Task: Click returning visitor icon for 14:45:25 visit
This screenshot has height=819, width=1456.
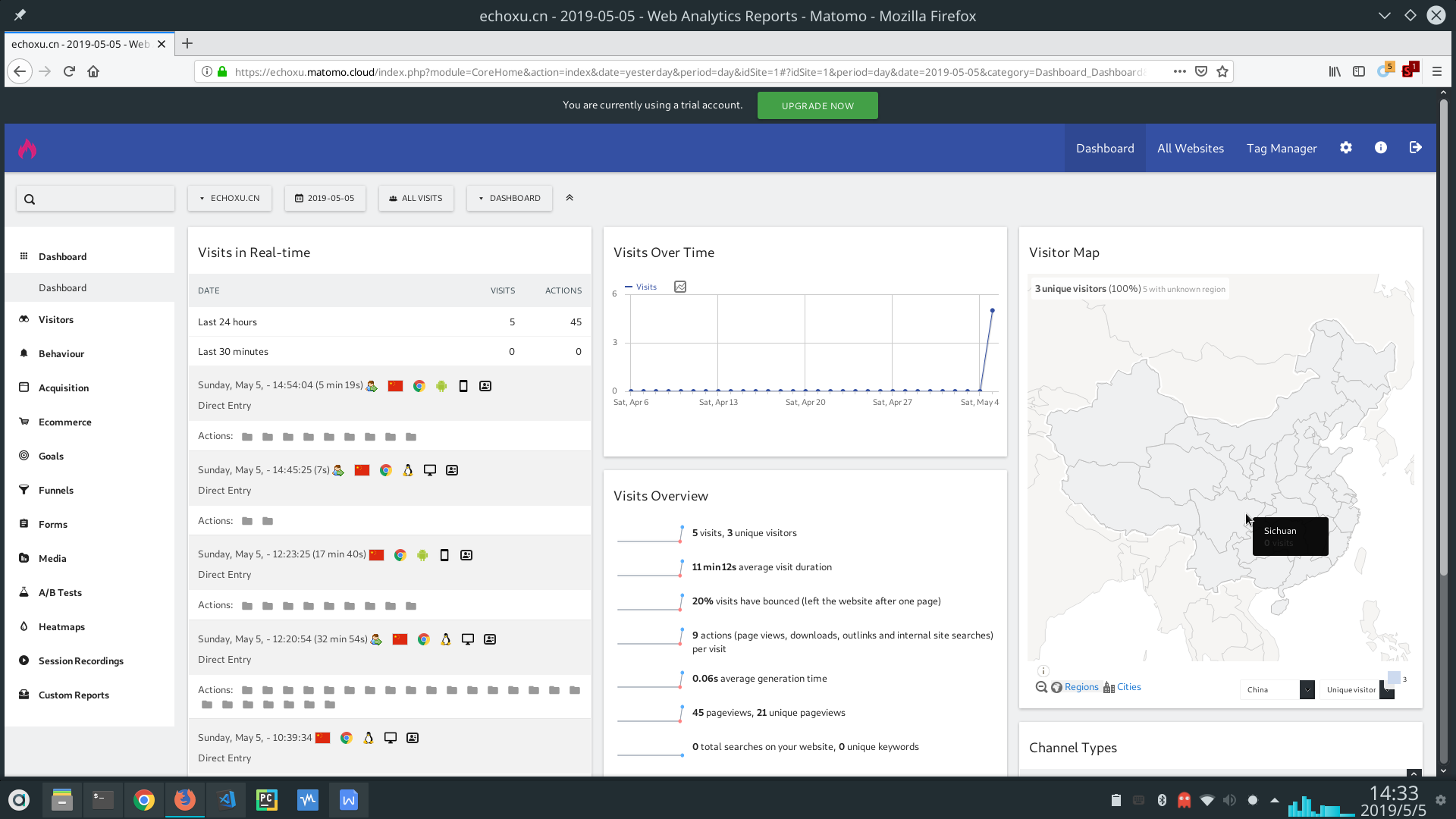Action: 338,470
